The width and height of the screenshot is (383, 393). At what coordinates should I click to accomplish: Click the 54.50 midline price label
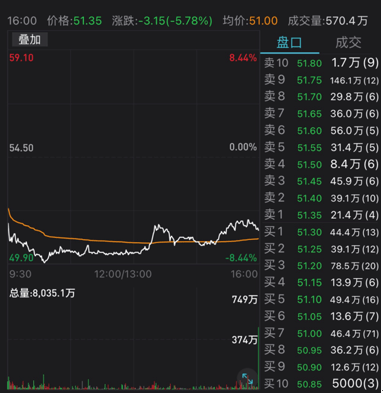pyautogui.click(x=21, y=148)
